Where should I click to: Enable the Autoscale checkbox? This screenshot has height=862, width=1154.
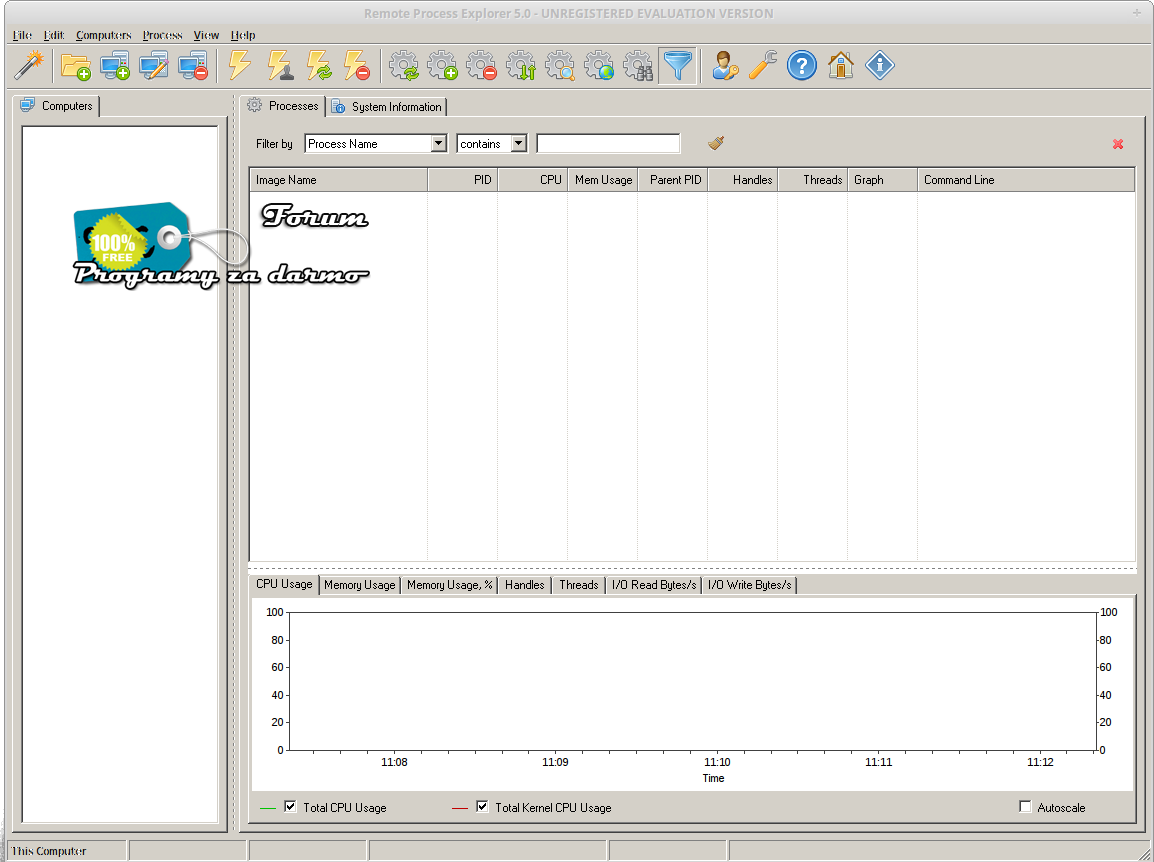tap(1025, 807)
